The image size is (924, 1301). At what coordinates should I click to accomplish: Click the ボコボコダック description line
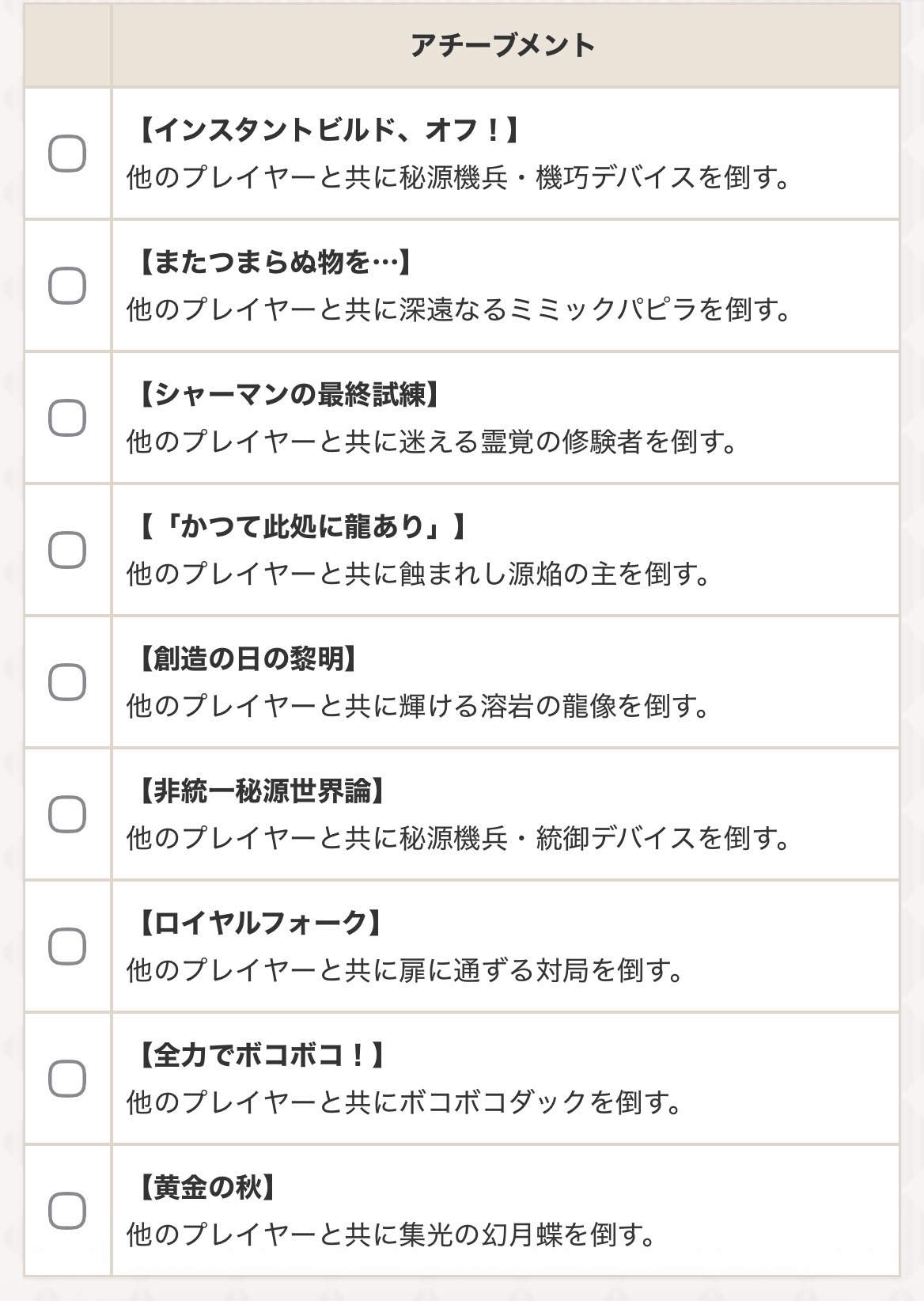point(404,1102)
